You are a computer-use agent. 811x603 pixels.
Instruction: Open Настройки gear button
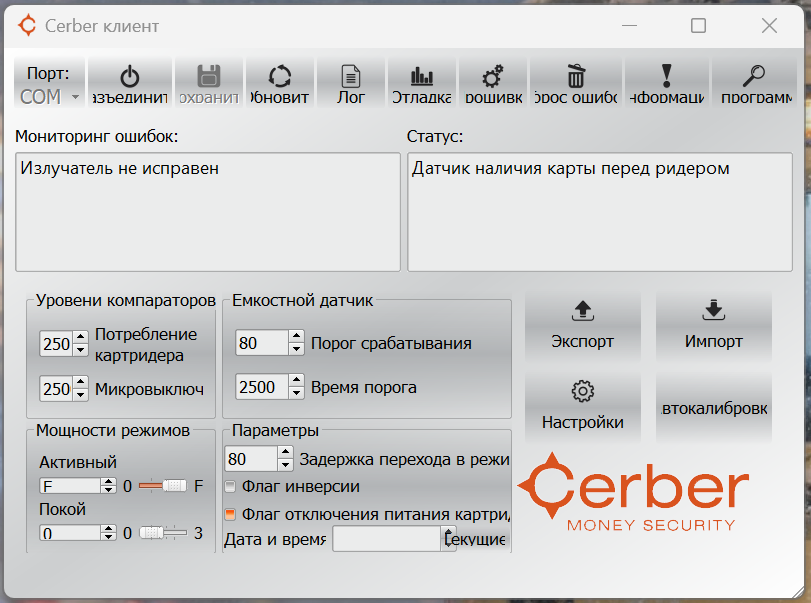point(583,406)
